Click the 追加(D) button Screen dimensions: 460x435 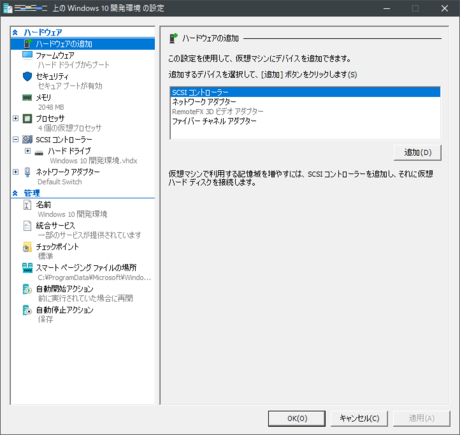click(418, 153)
